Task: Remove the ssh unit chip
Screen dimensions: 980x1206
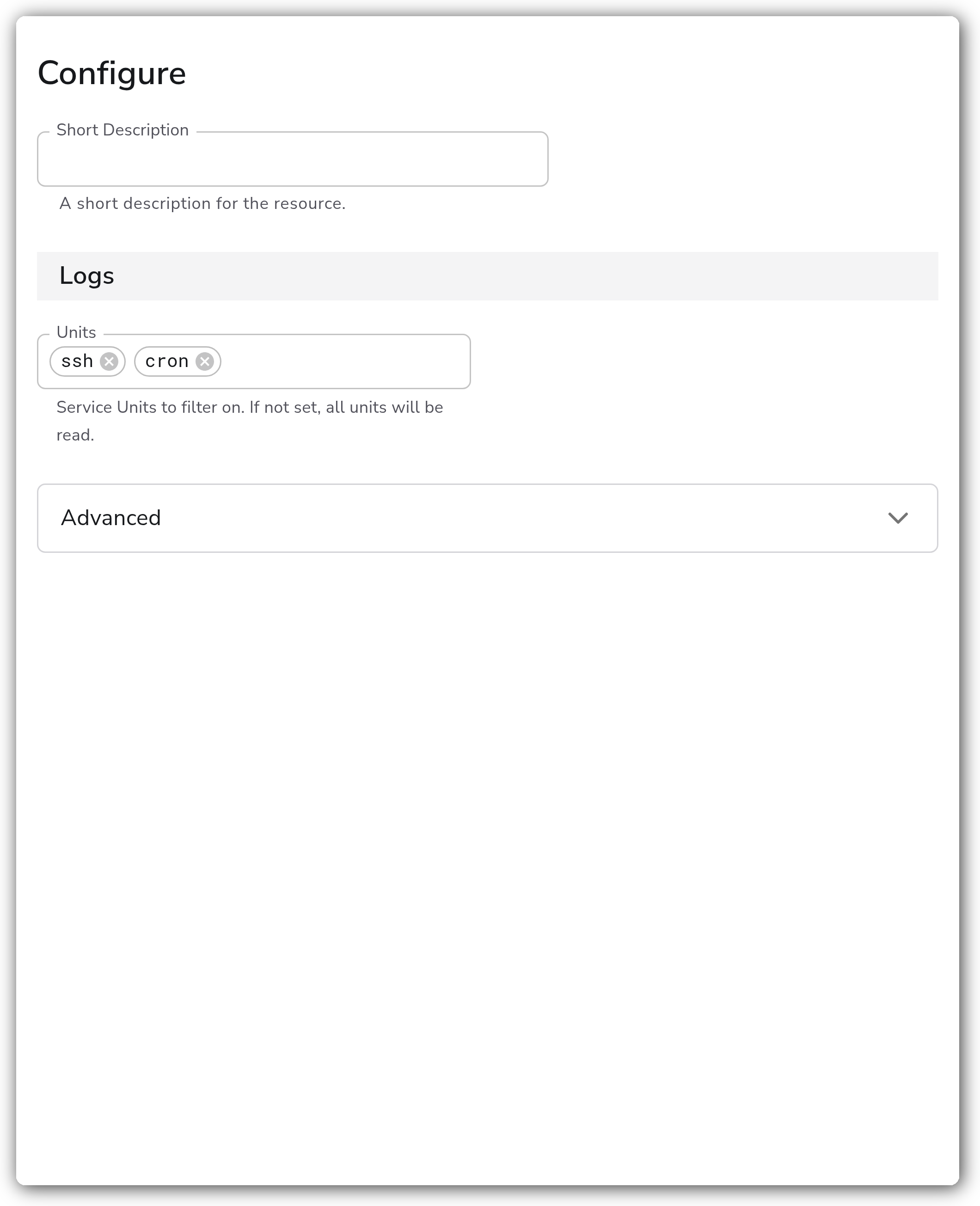Action: [x=109, y=361]
